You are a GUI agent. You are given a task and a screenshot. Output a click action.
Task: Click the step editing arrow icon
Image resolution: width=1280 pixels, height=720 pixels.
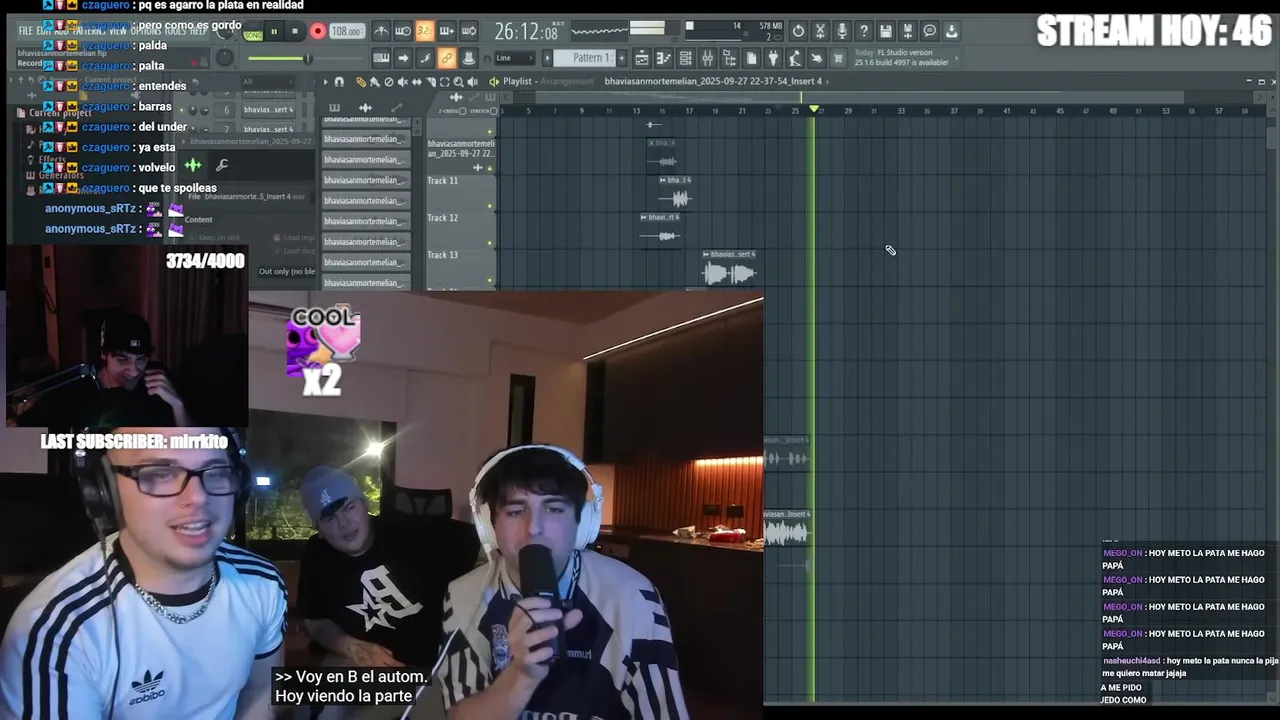pos(403,58)
